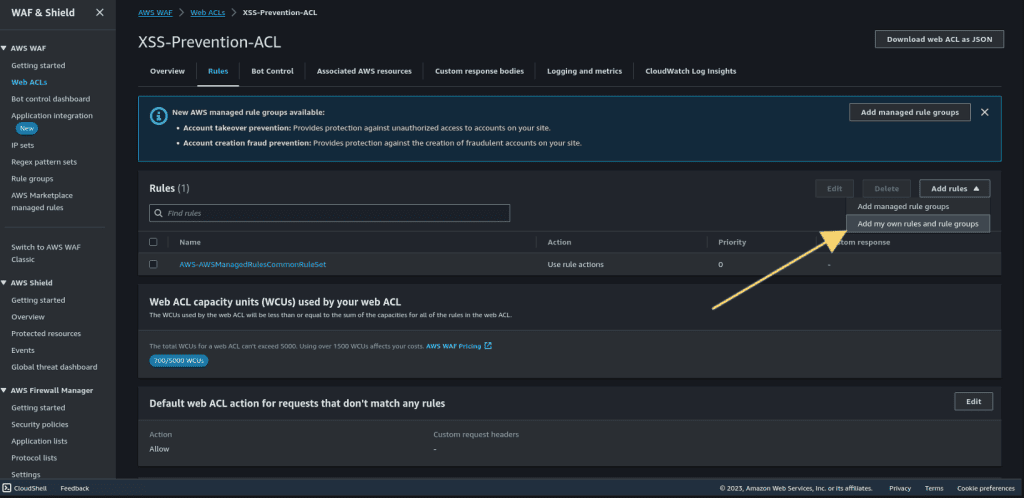Open Bot control dashboard in sidebar
1024x498 pixels.
(50, 99)
